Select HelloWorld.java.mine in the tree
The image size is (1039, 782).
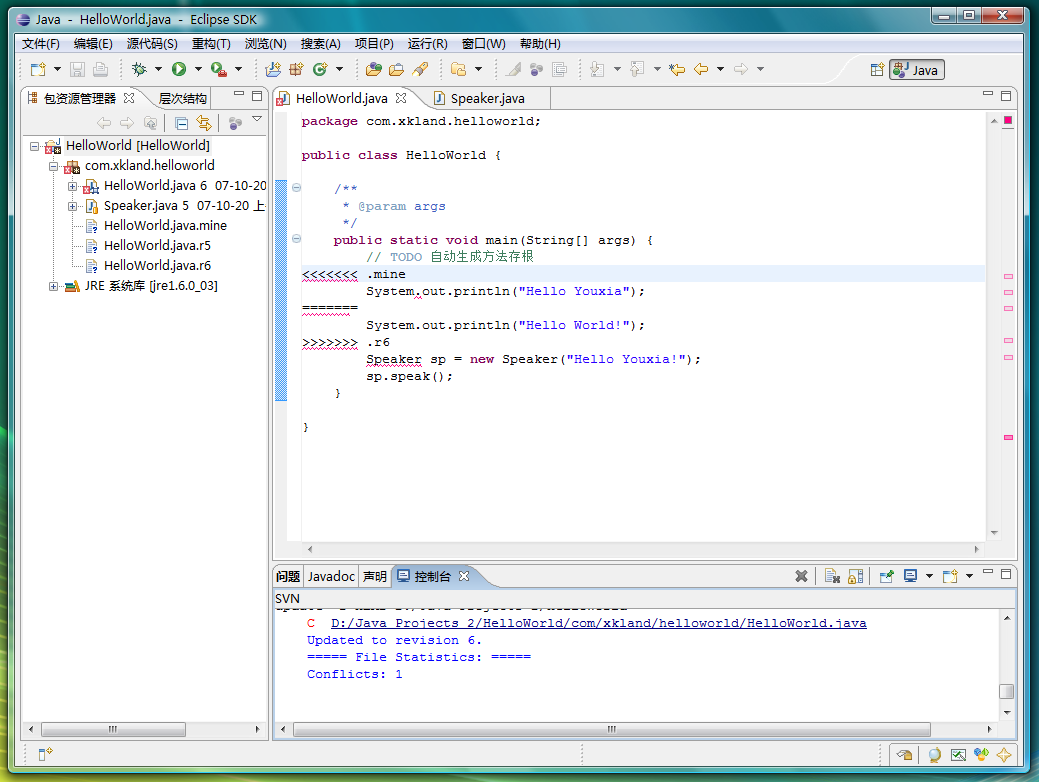tap(165, 226)
